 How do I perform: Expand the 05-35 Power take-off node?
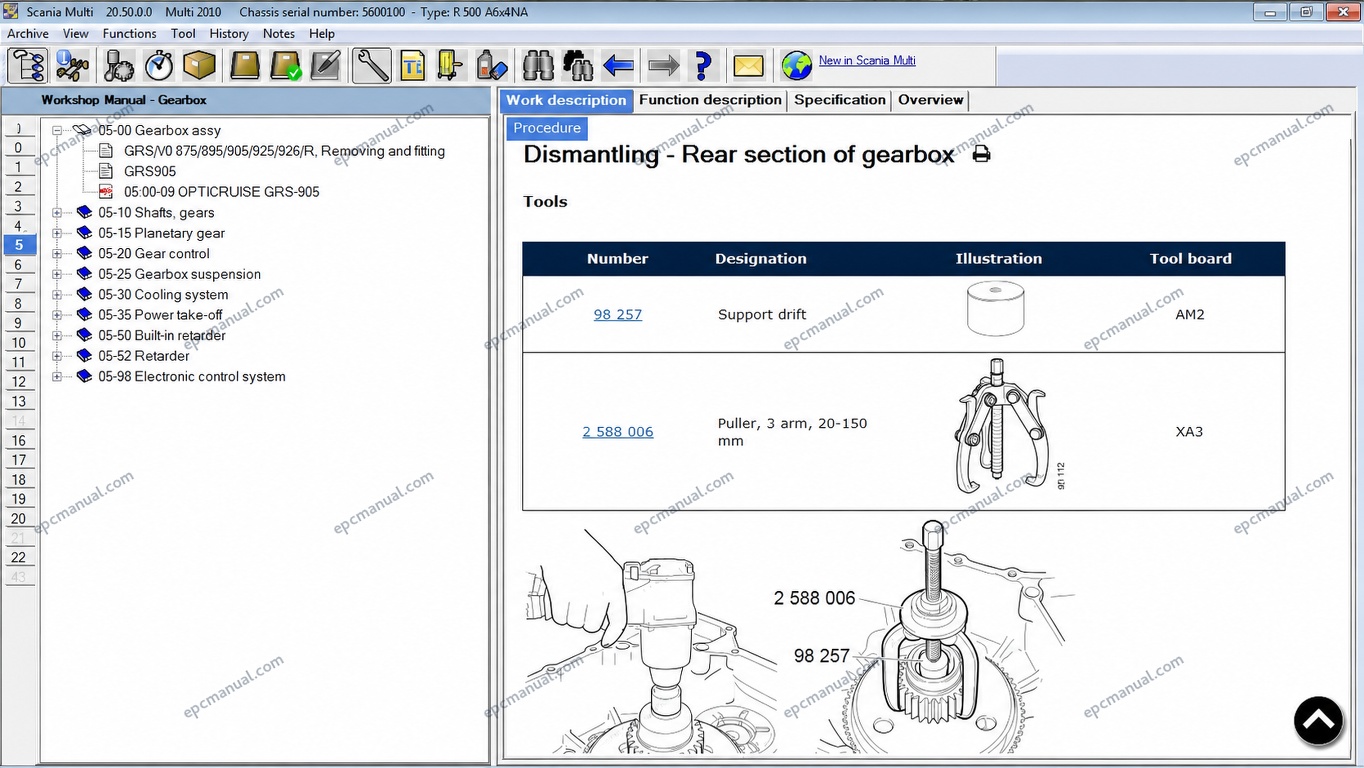click(57, 315)
